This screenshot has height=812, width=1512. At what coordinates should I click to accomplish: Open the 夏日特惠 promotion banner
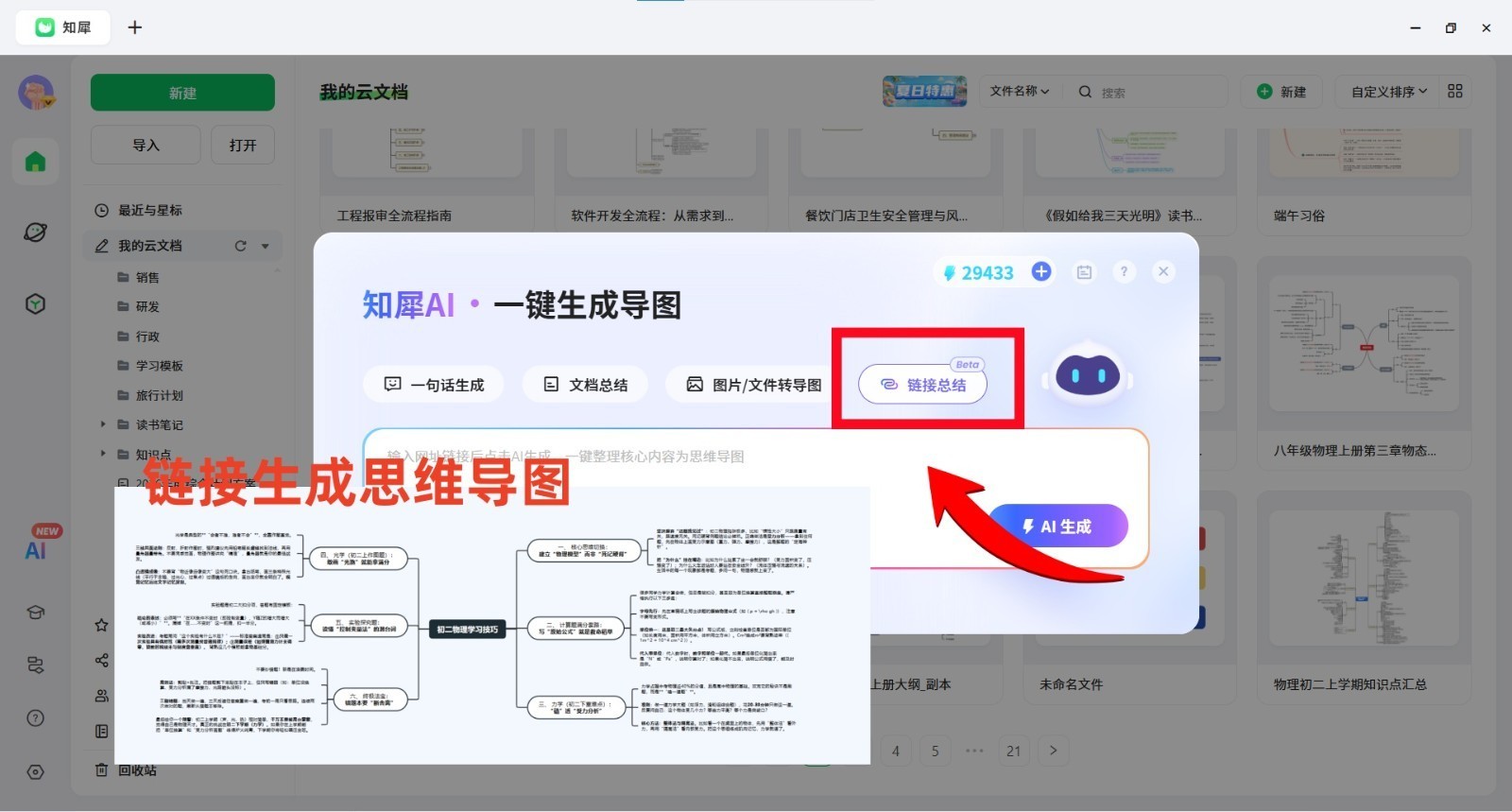pyautogui.click(x=924, y=91)
